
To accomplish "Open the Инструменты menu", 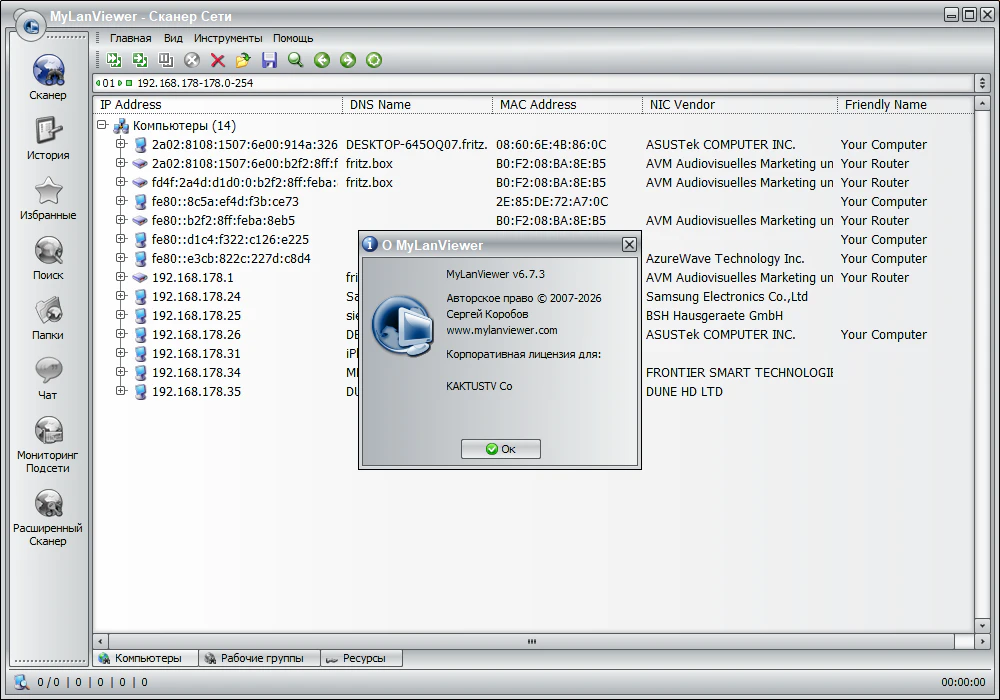I will (228, 38).
